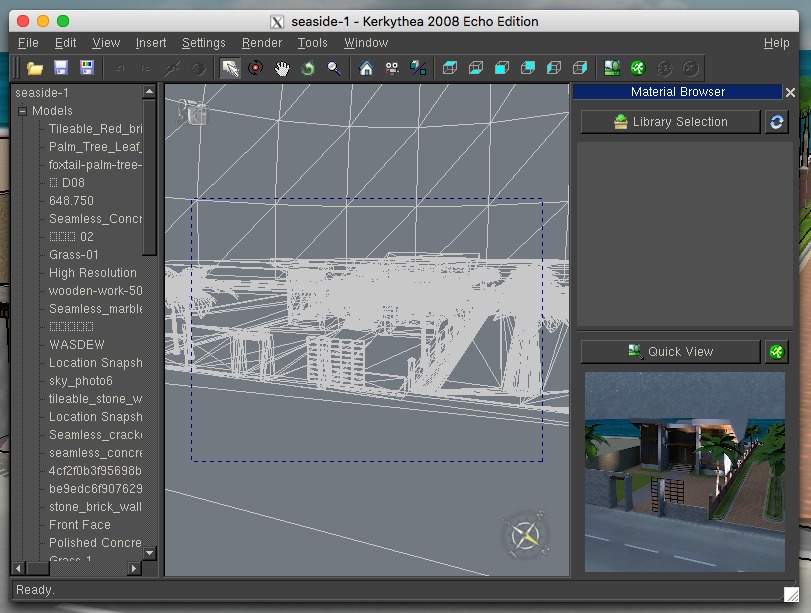Select the wooden-work-50 tree item
The width and height of the screenshot is (811, 613).
tap(95, 291)
